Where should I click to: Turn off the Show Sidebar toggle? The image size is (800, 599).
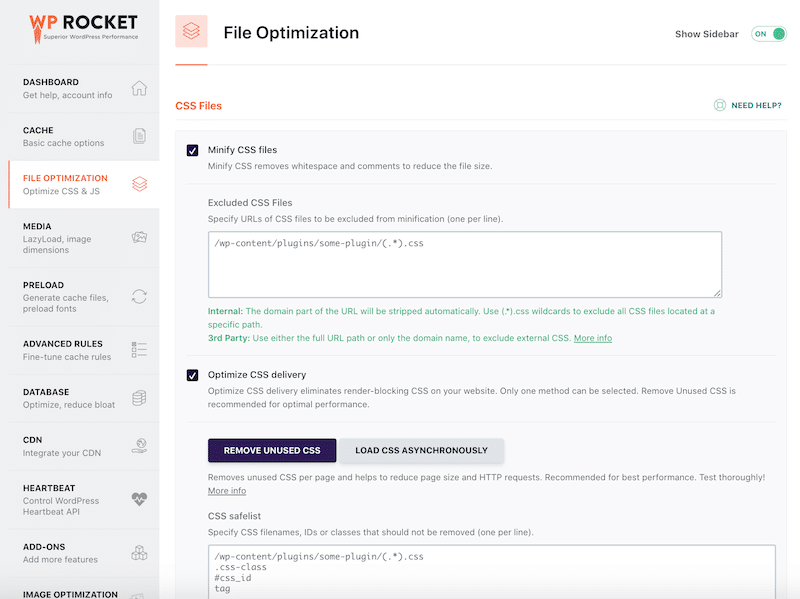tap(769, 33)
